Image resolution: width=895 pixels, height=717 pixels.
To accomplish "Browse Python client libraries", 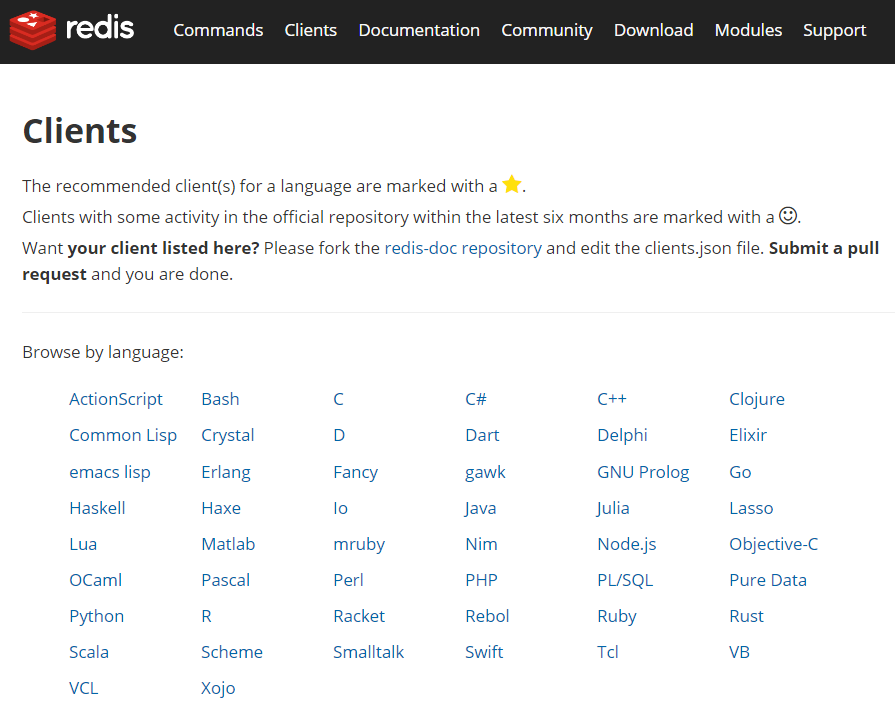I will 96,615.
